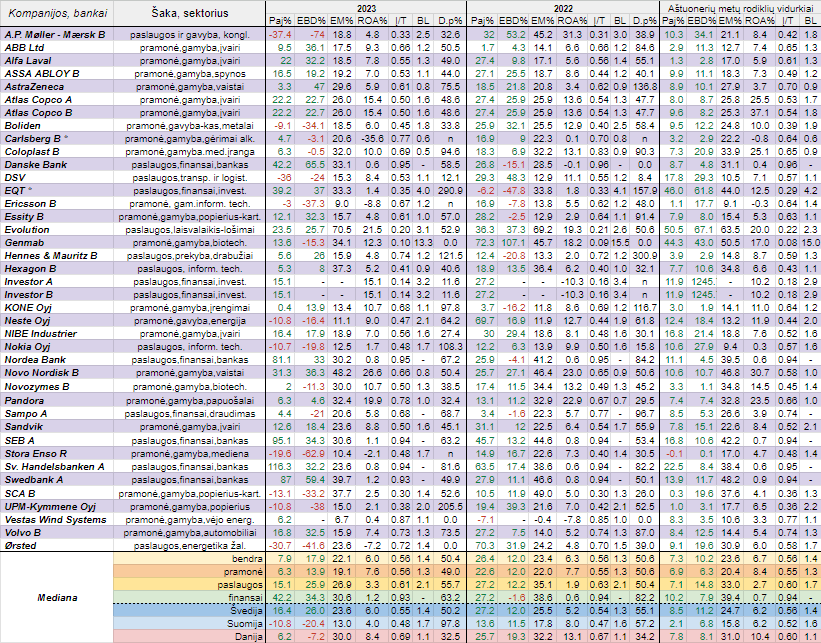821x643 pixels.
Task: Select the 'Volvo B' row label
Action: coord(57,533)
